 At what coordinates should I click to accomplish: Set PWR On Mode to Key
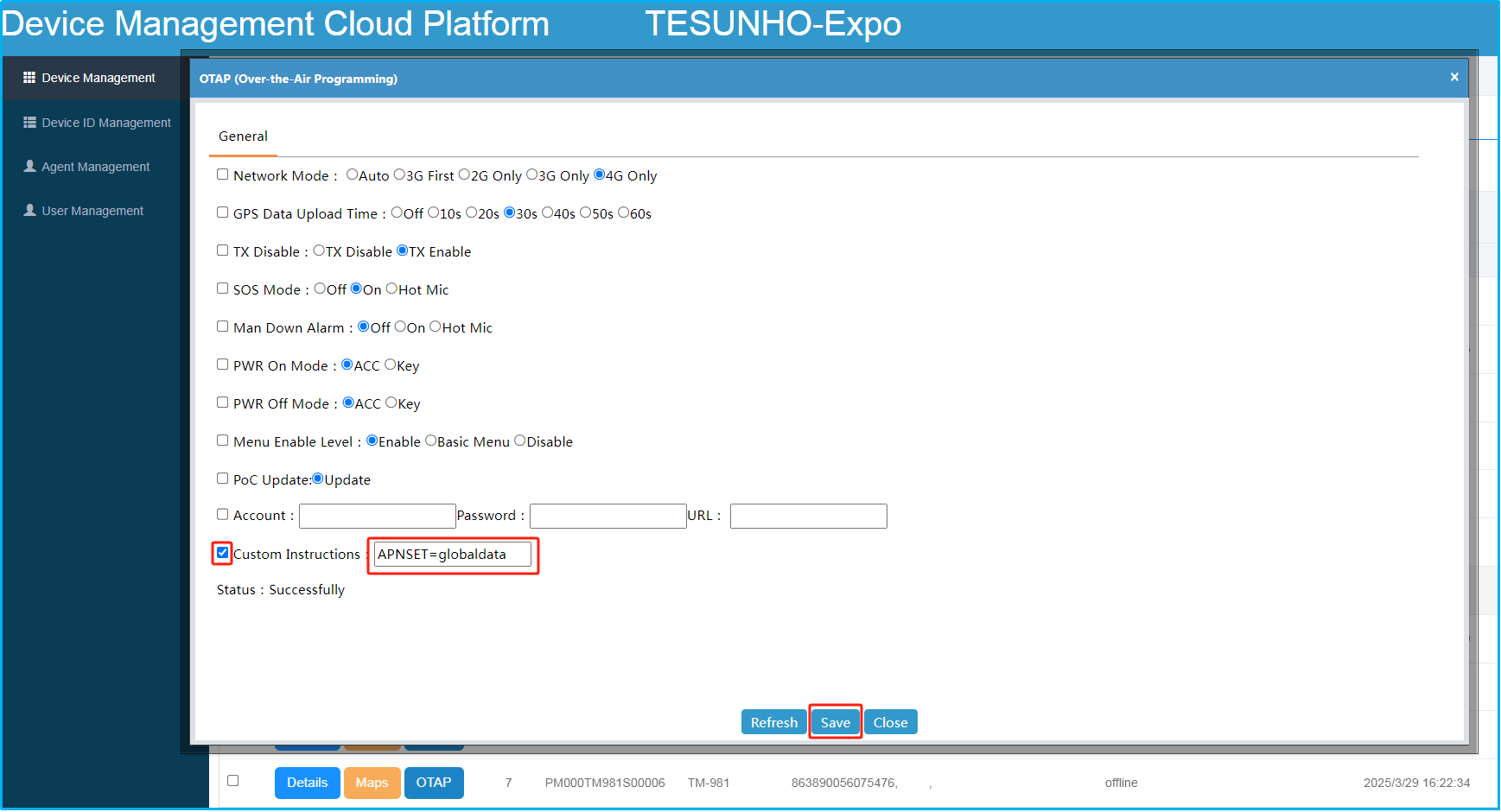click(390, 365)
